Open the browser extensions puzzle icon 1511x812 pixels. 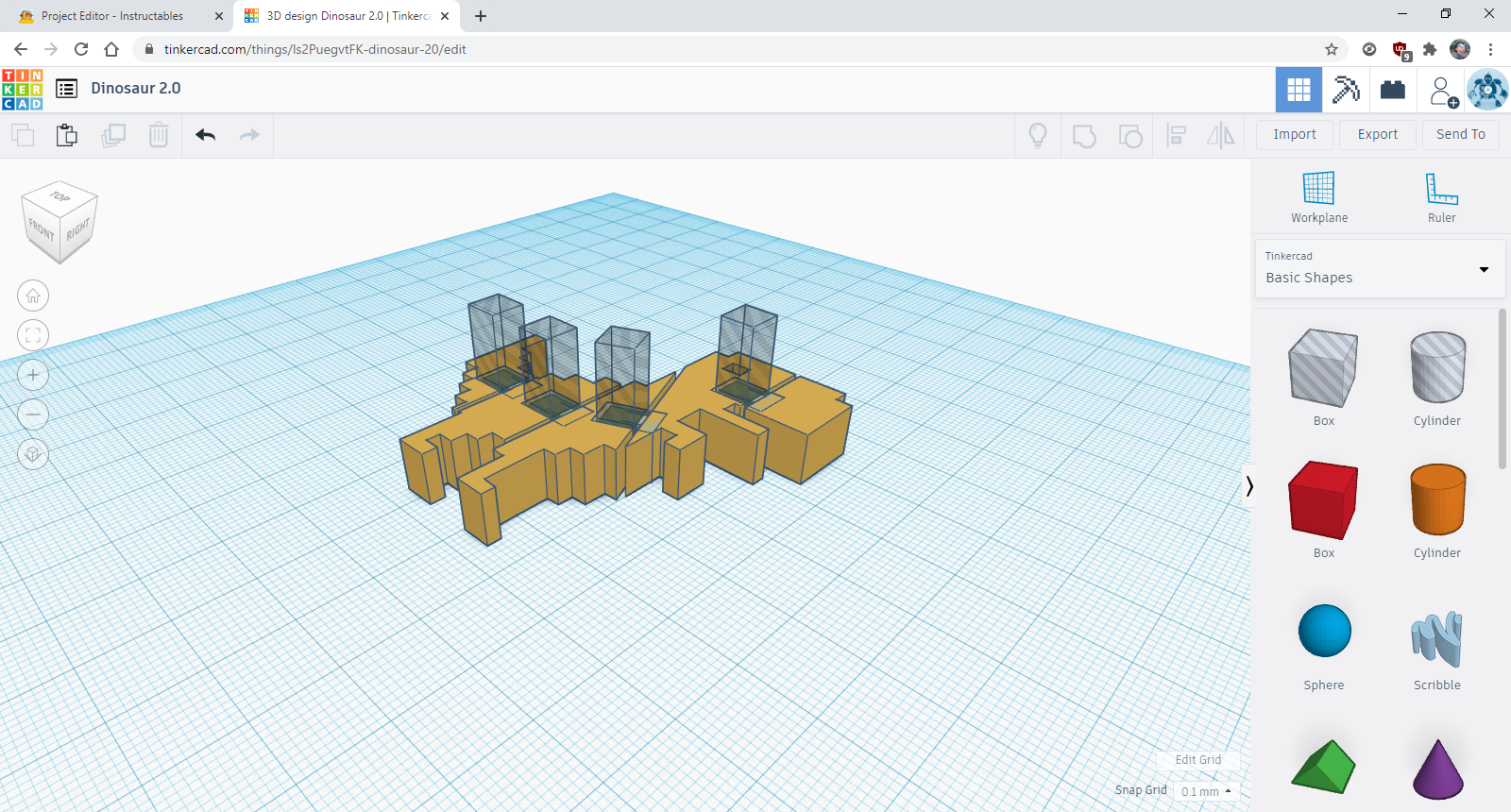(1430, 49)
